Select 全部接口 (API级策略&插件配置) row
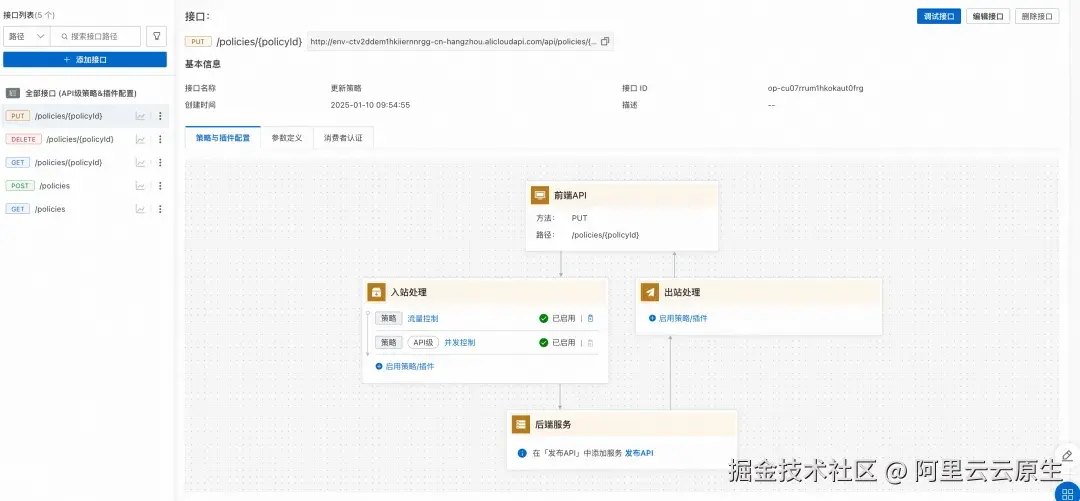This screenshot has height=501, width=1080. tap(85, 93)
